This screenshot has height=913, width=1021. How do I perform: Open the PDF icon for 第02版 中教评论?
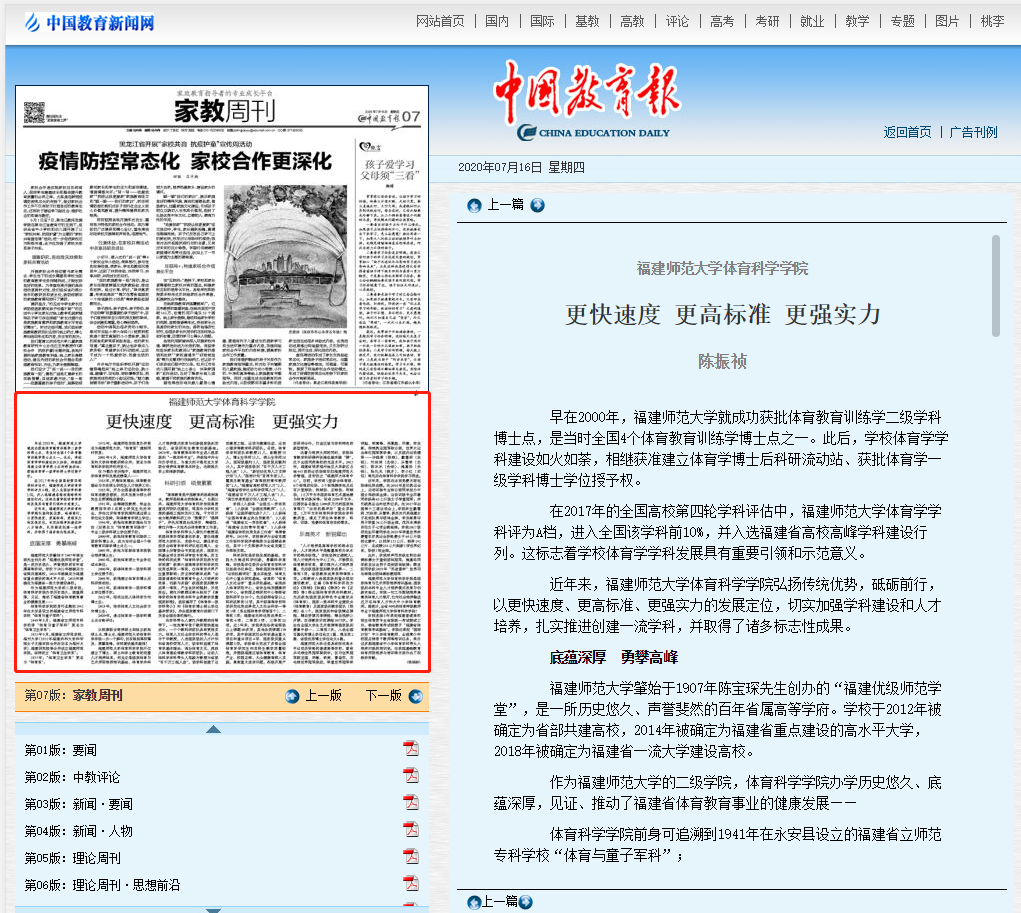[410, 777]
